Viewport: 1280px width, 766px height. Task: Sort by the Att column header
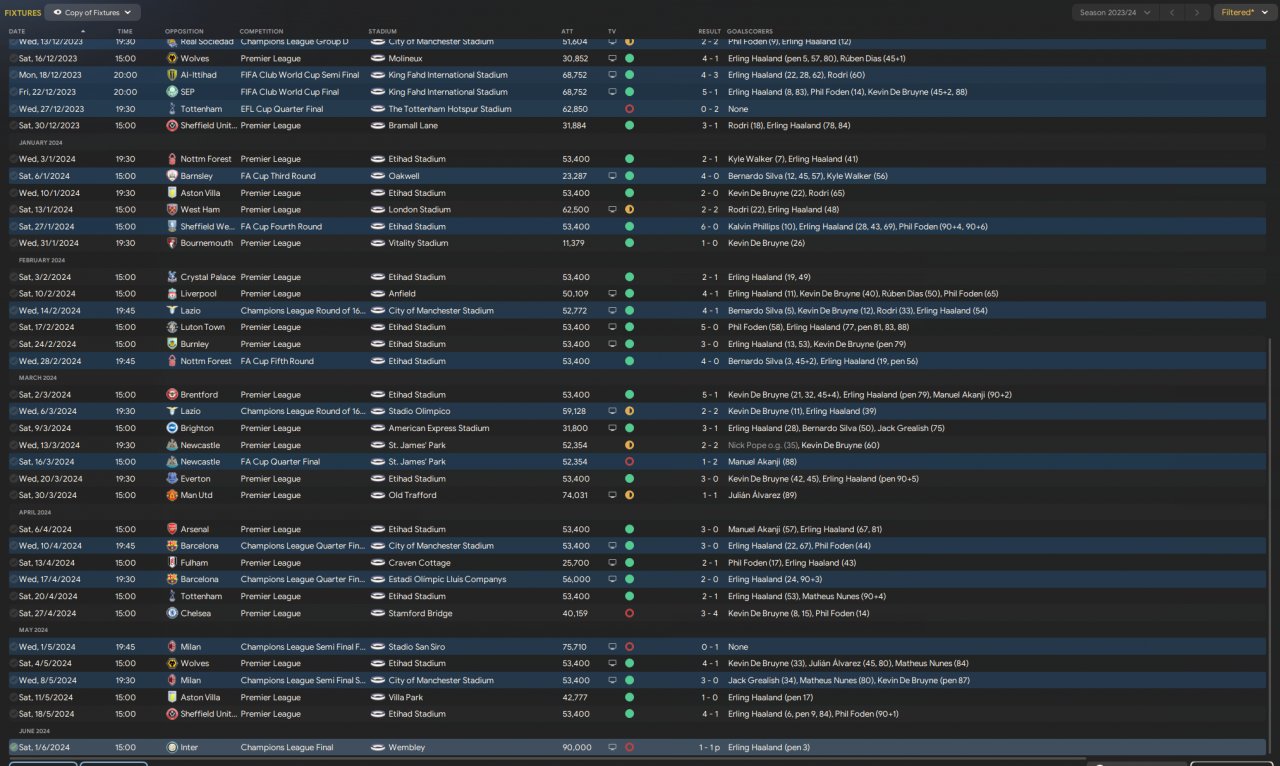coord(567,31)
